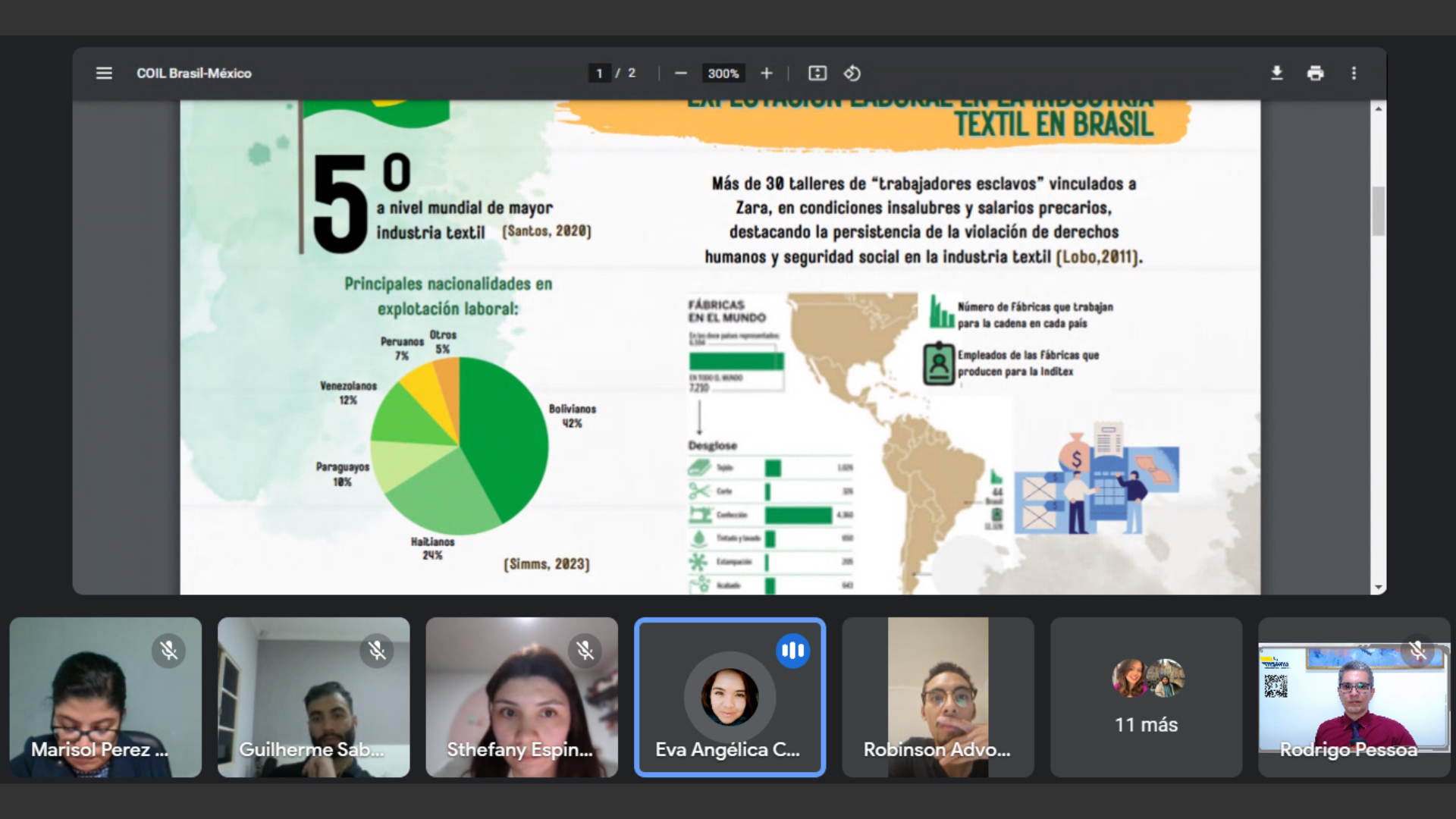
Task: Print the PDF document
Action: 1316,74
